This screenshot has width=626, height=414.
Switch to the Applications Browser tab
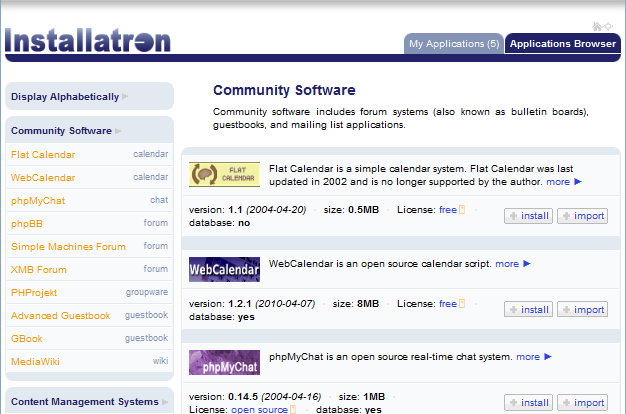563,44
